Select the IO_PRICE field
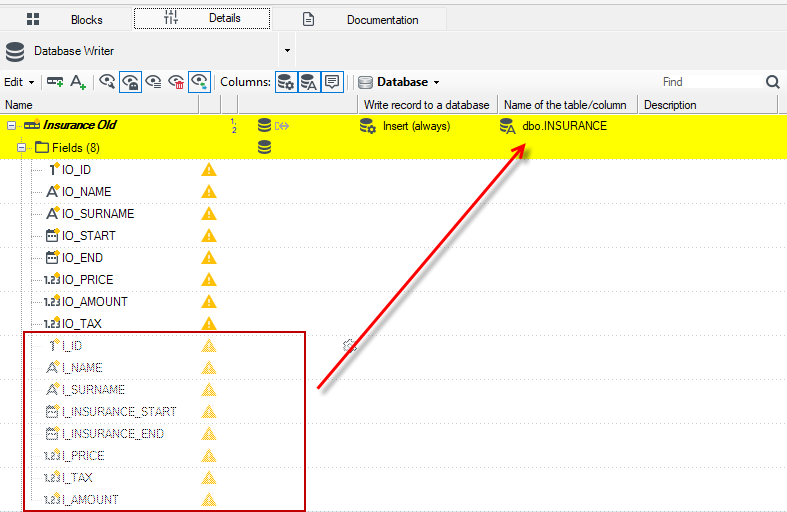 click(x=87, y=280)
